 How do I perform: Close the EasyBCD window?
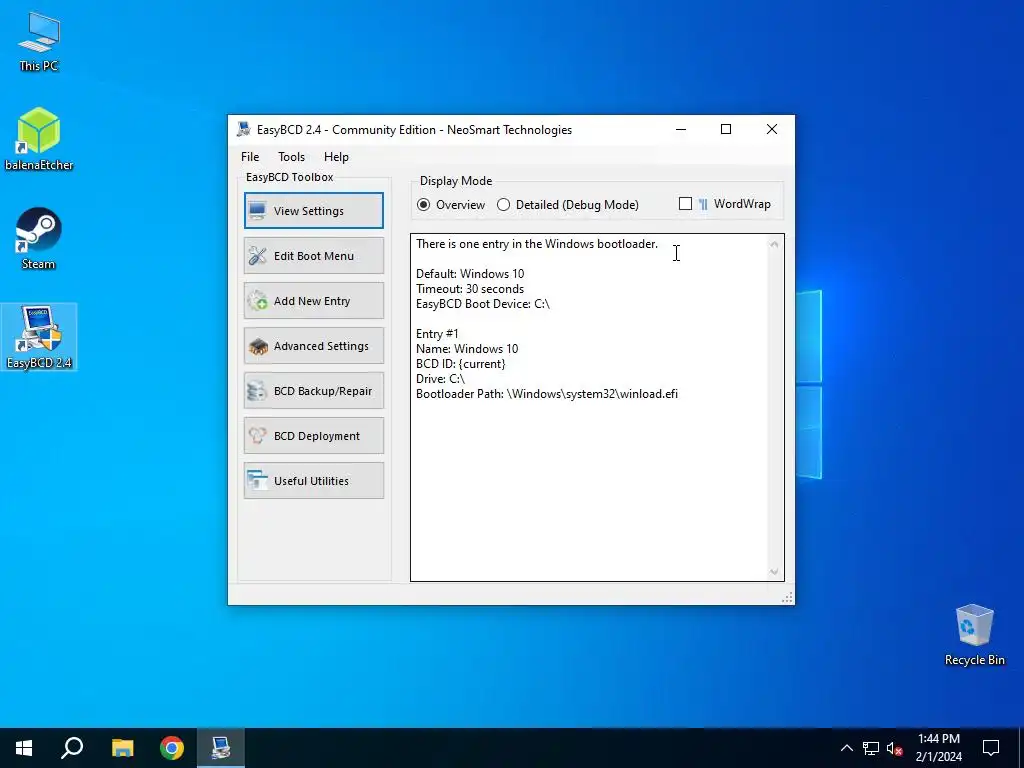click(772, 129)
